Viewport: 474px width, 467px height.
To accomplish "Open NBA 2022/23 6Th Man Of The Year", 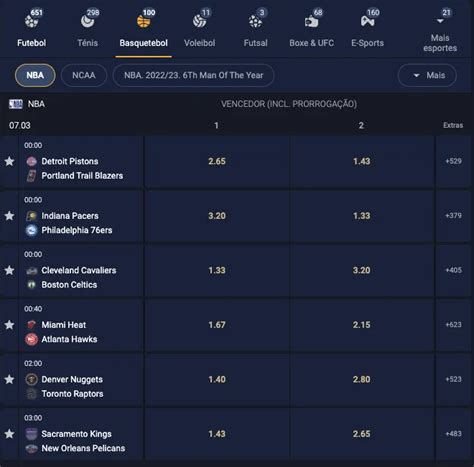I will click(194, 75).
